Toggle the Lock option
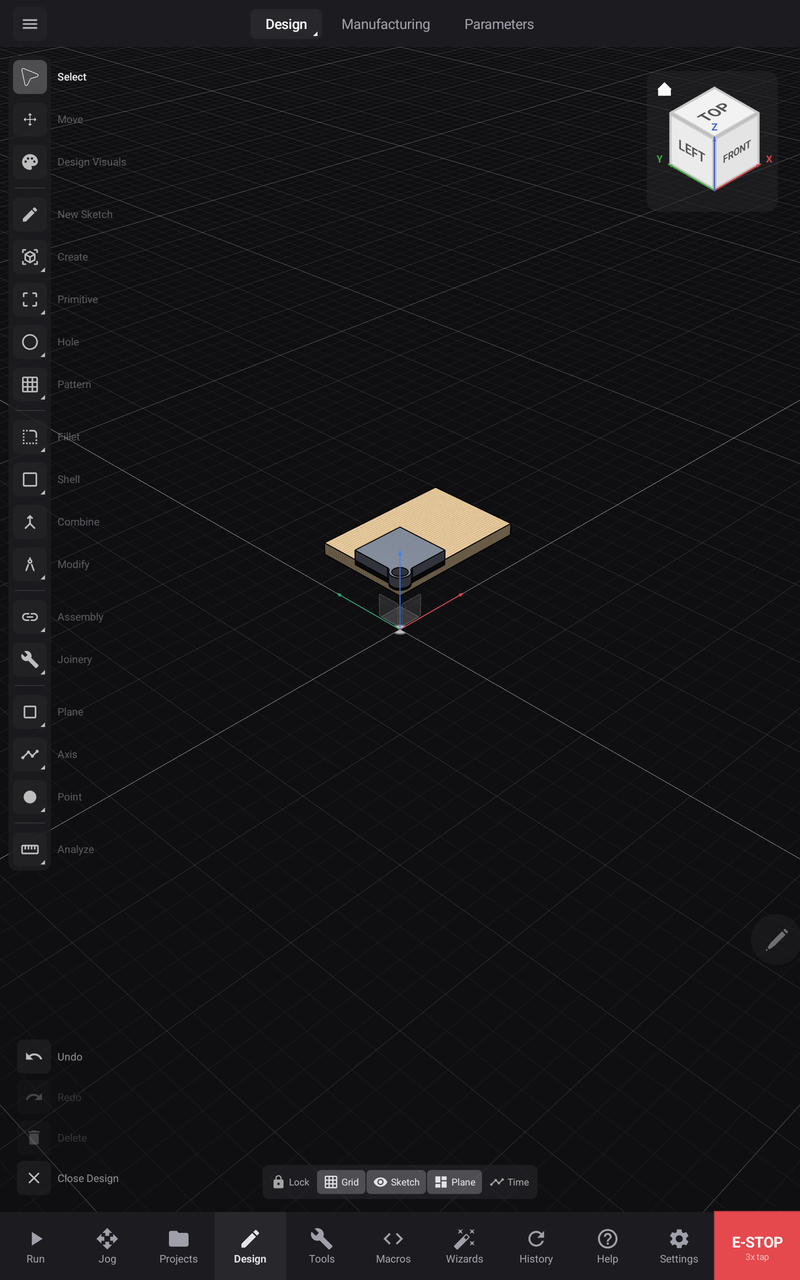Screen dimensions: 800x1280 (x=291, y=1182)
